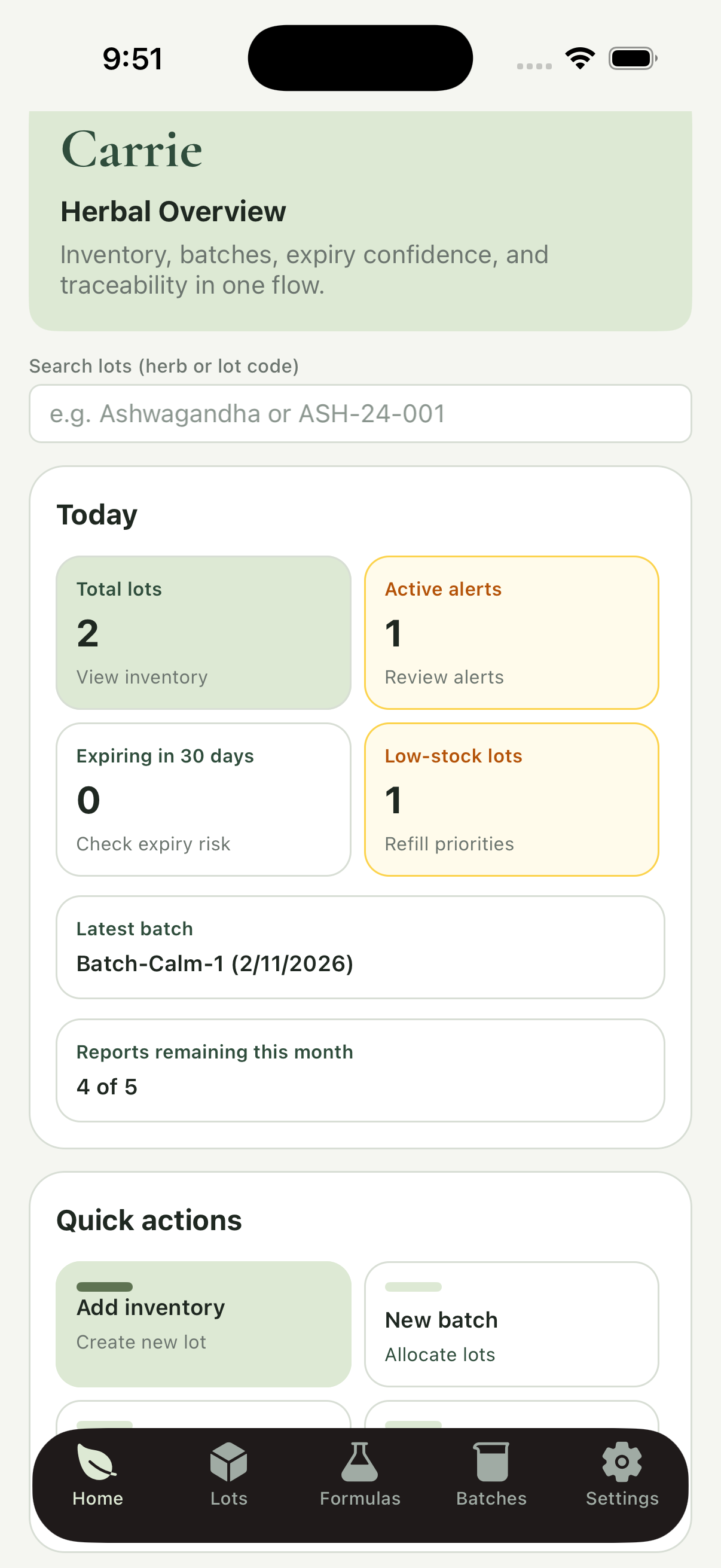Open Check expiry risk link
The width and height of the screenshot is (721, 1568).
[153, 843]
